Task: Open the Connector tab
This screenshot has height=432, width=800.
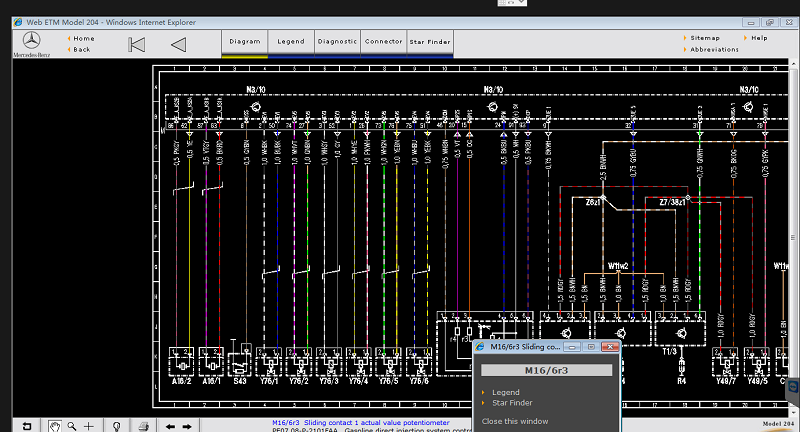Action: tap(384, 42)
